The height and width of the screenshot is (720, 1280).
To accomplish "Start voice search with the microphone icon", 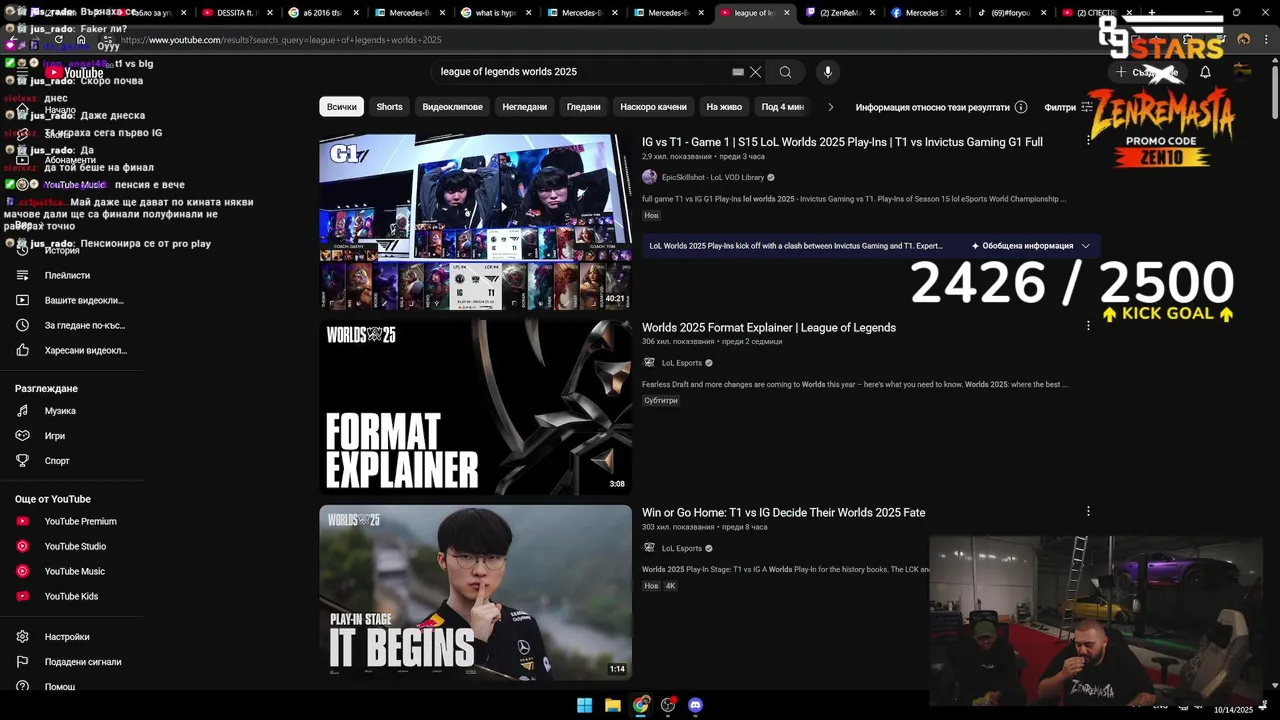I will [827, 72].
